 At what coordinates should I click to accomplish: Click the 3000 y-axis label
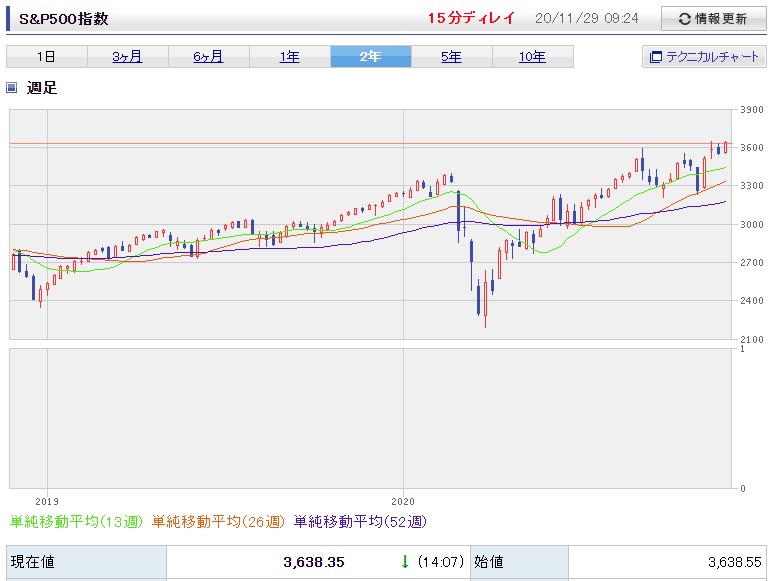(x=752, y=224)
